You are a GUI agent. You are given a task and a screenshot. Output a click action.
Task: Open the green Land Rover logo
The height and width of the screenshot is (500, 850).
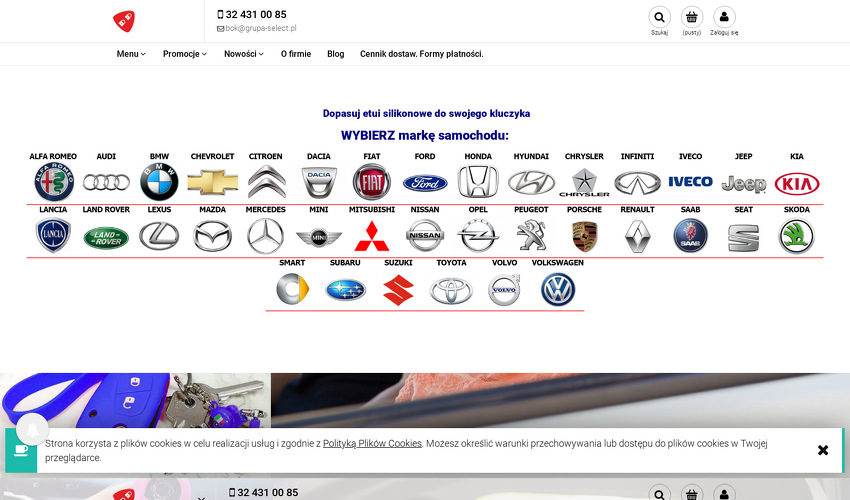[x=106, y=238]
